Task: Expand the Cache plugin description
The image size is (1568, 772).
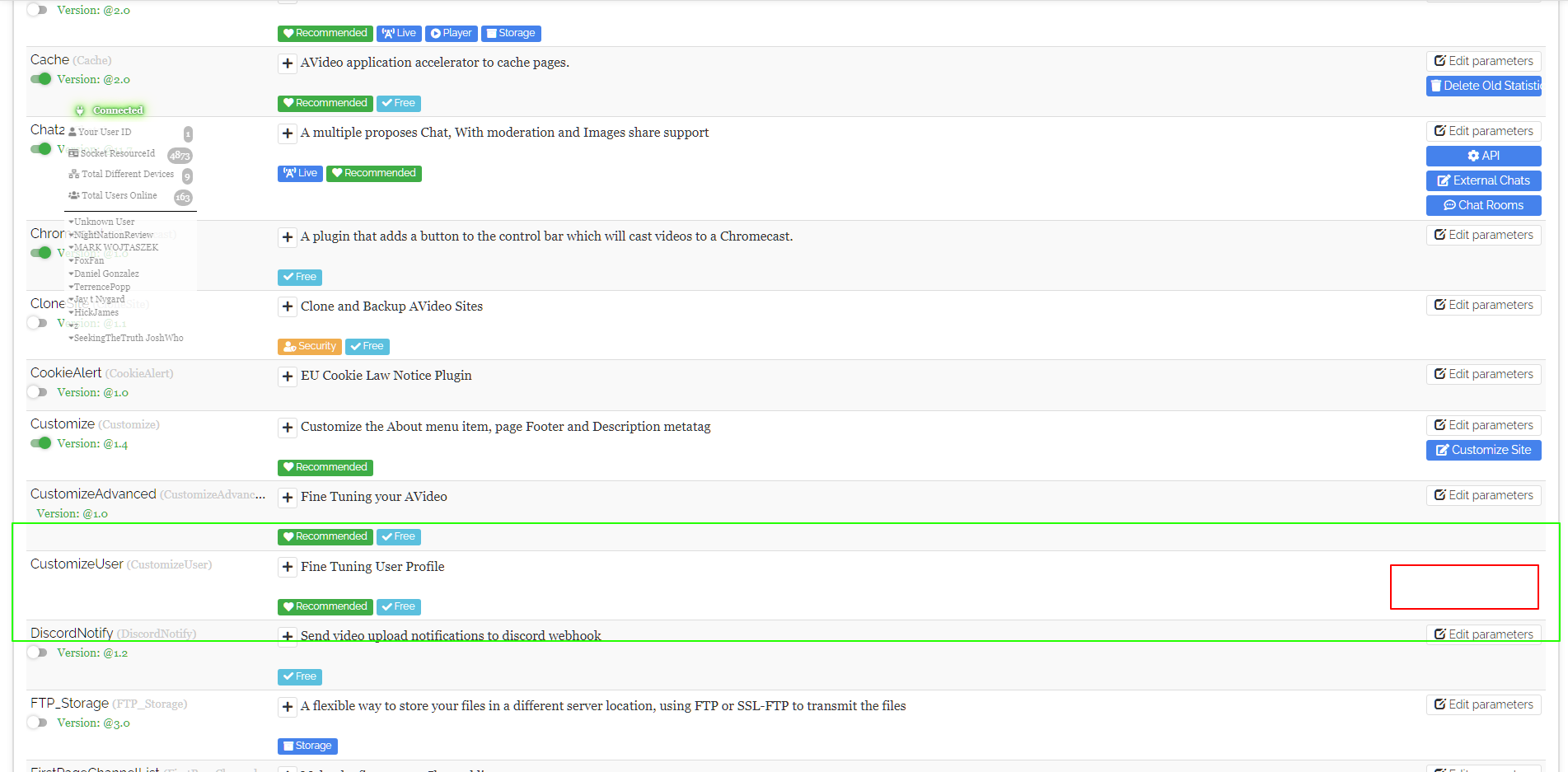Action: (287, 63)
